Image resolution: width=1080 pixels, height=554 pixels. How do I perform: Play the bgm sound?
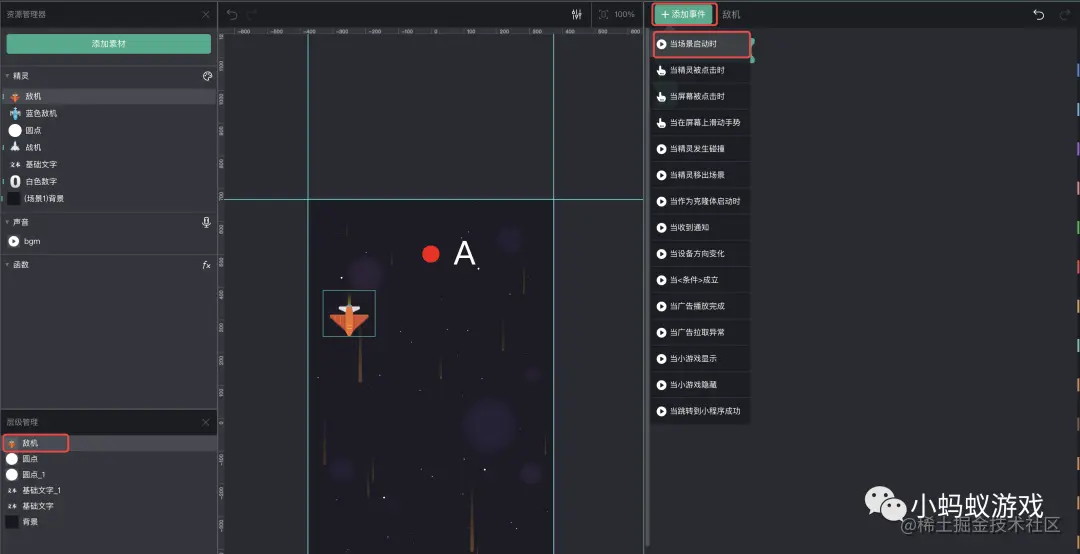click(14, 241)
